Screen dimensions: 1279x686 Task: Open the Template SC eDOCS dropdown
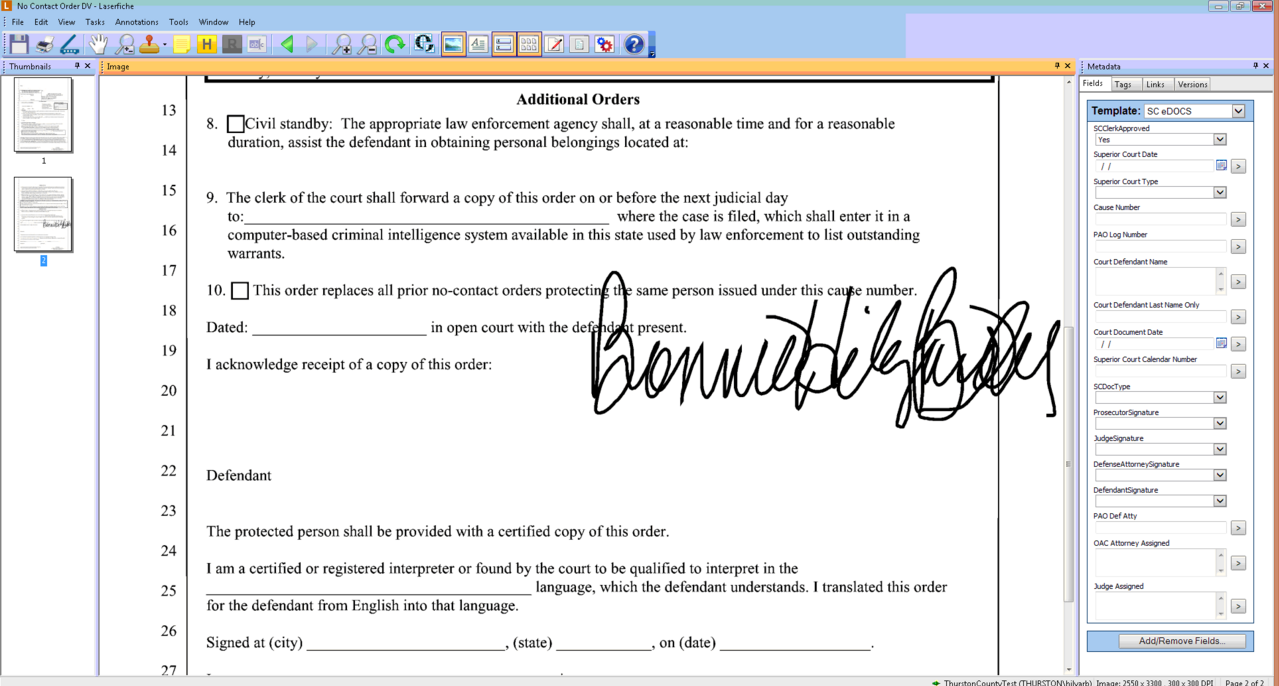click(1238, 111)
